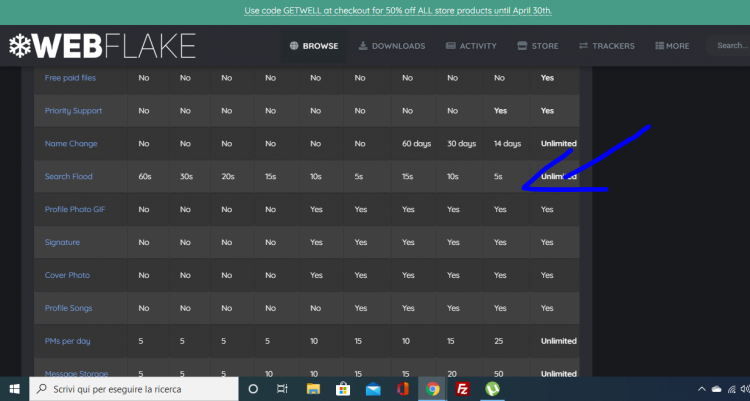This screenshot has height=401, width=750.
Task: Go to the DOWNLOADS section
Action: 392,46
